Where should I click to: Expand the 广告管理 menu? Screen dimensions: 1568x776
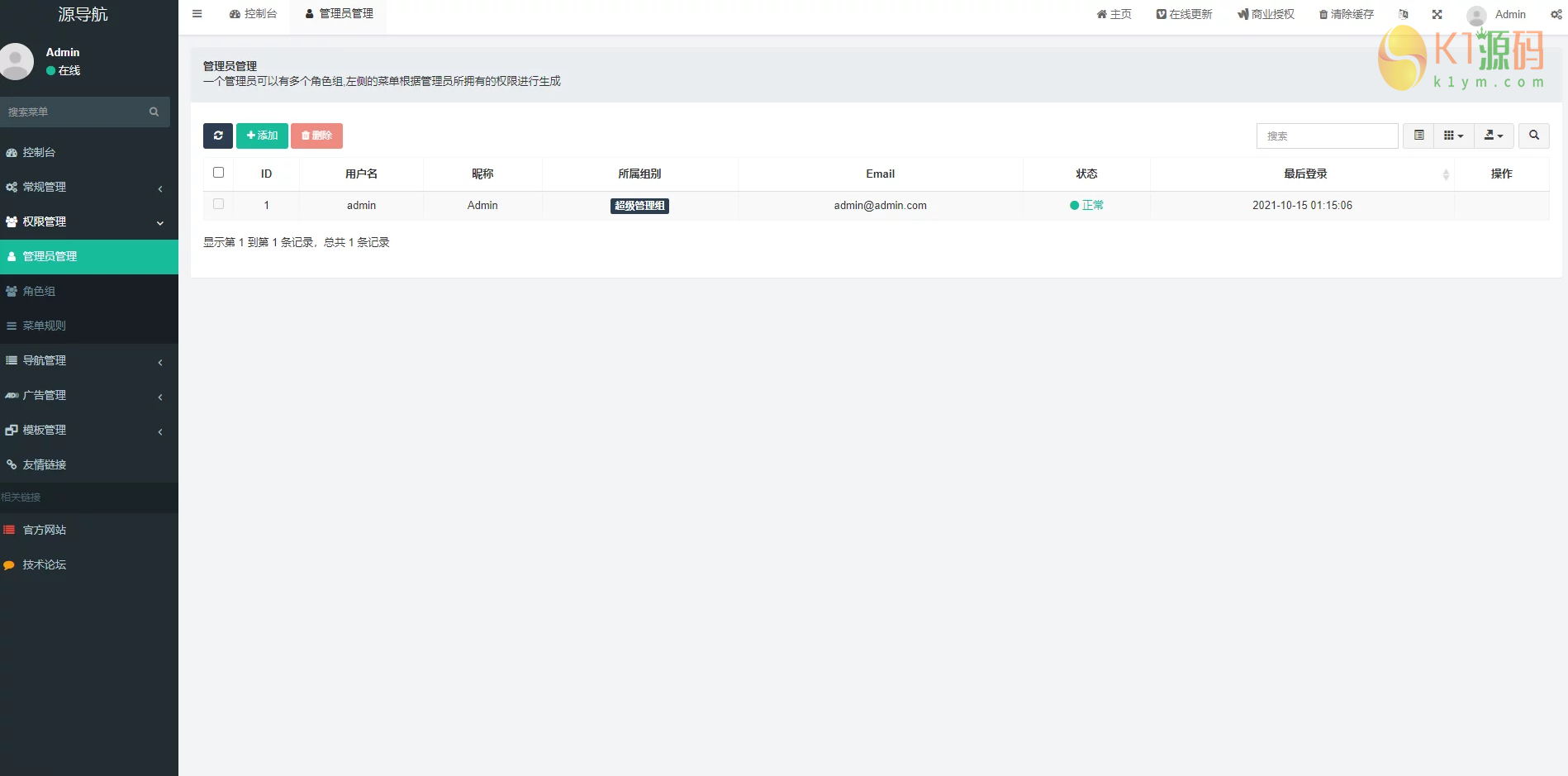pos(89,395)
